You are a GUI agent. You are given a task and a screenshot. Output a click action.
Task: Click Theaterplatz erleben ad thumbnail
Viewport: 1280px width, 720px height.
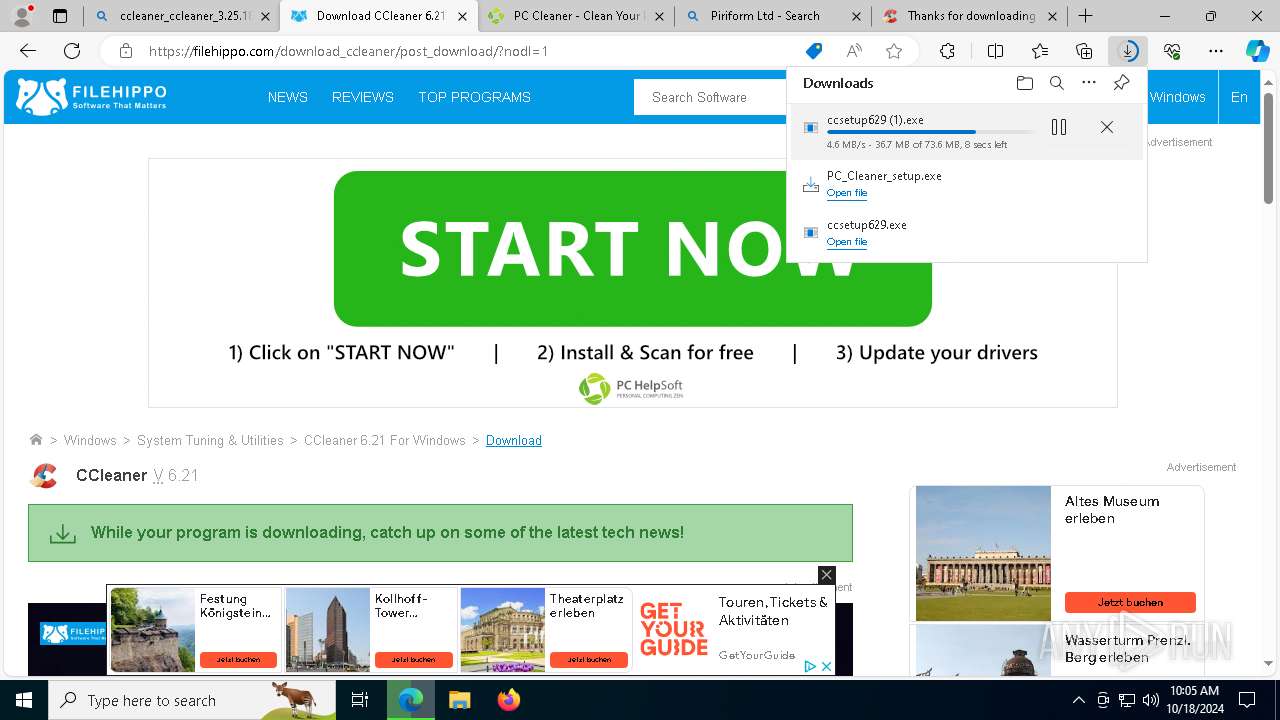coord(502,630)
